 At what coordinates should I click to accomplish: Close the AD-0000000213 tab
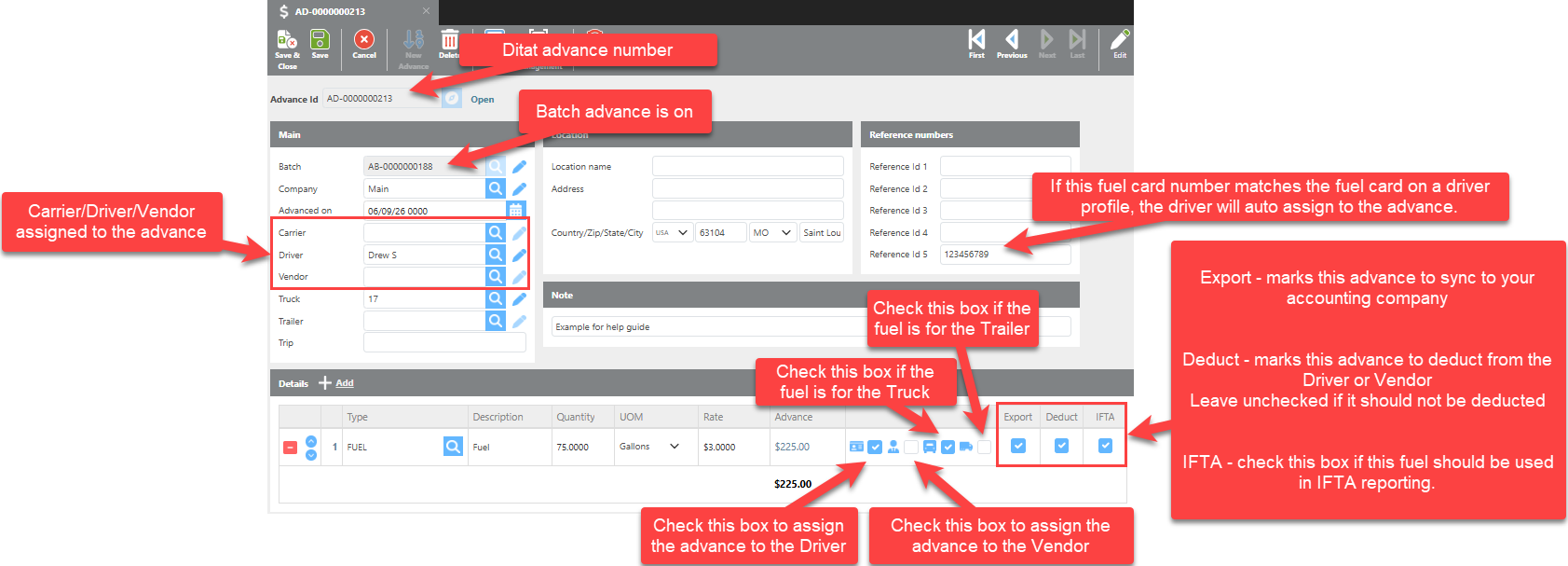point(426,11)
